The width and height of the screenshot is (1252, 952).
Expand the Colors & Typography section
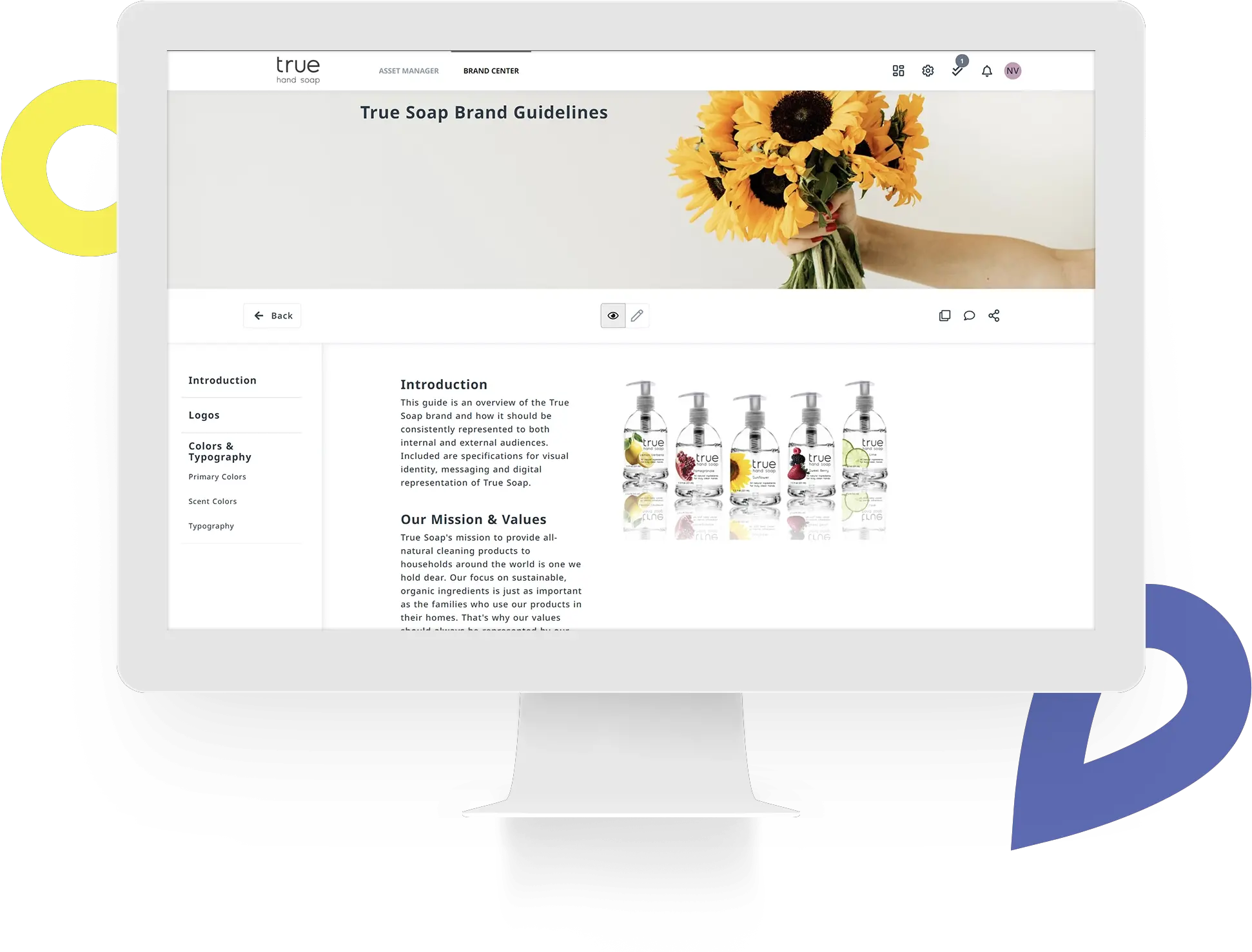(x=221, y=451)
